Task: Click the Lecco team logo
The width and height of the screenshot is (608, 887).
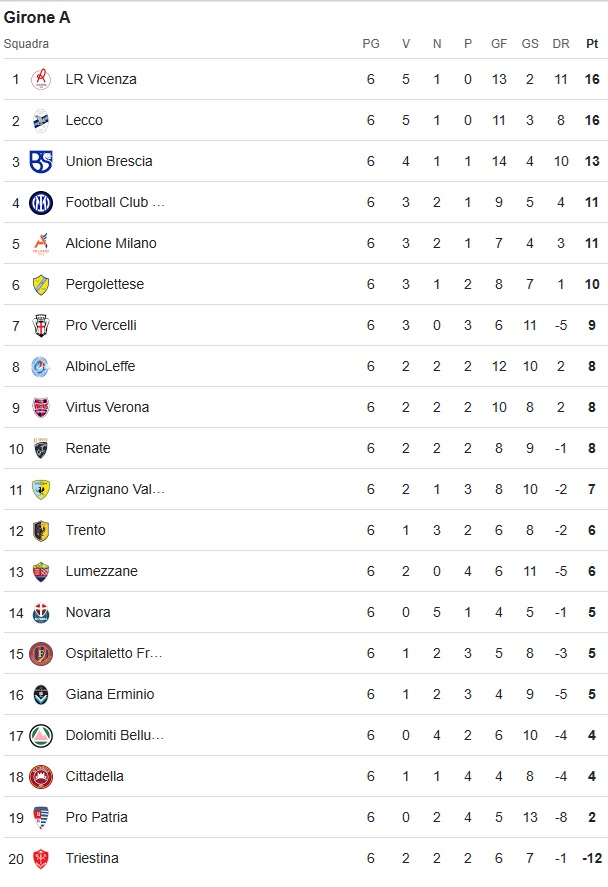Action: click(41, 120)
